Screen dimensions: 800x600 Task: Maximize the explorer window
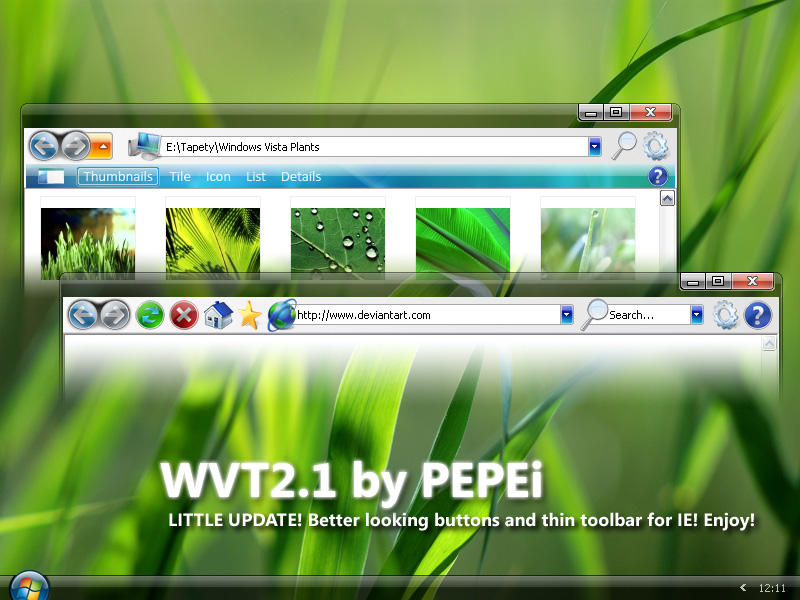(x=616, y=112)
